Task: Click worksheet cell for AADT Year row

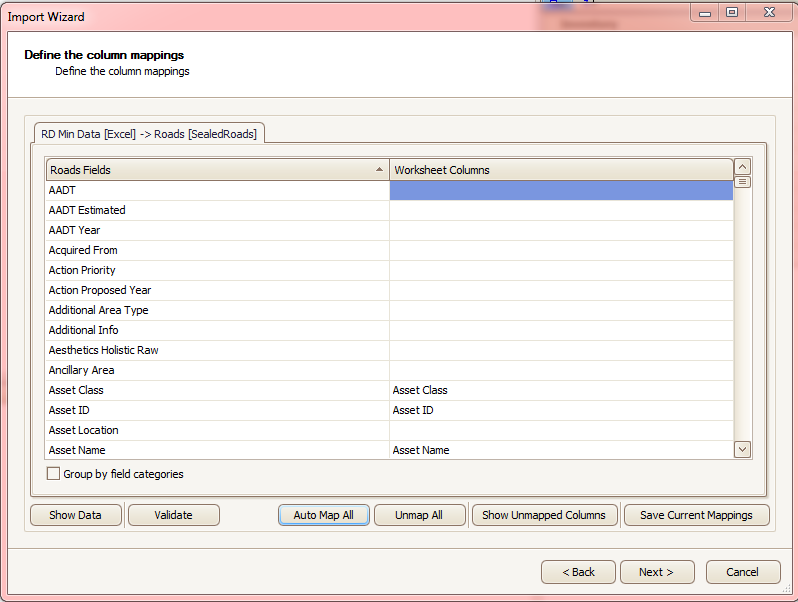Action: (561, 230)
